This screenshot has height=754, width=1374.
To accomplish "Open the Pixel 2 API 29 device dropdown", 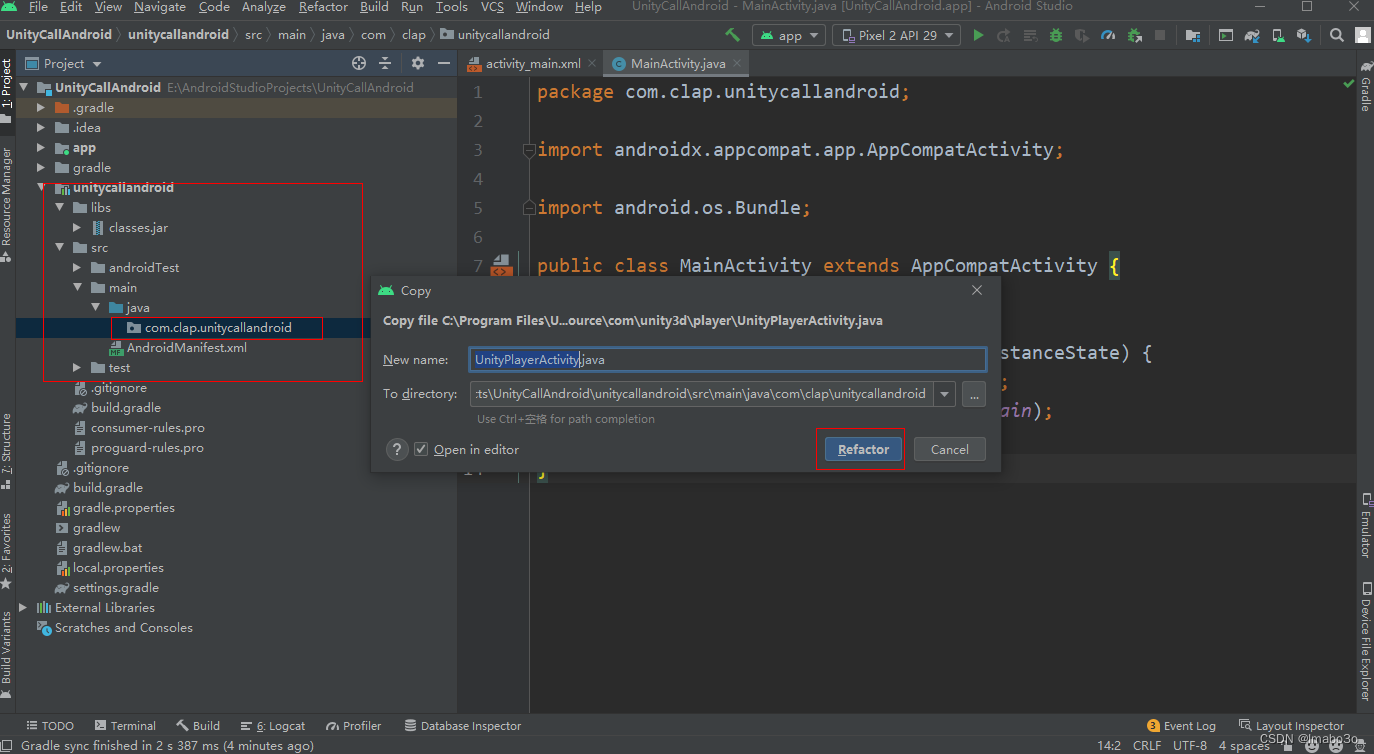I will (x=895, y=35).
